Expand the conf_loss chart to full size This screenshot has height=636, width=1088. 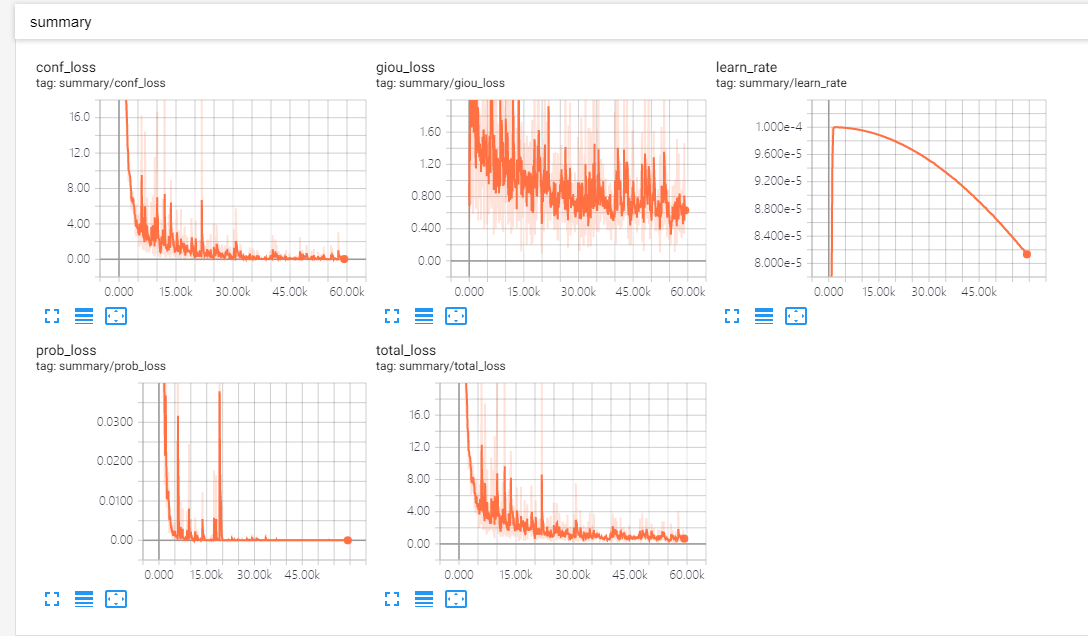(x=52, y=316)
